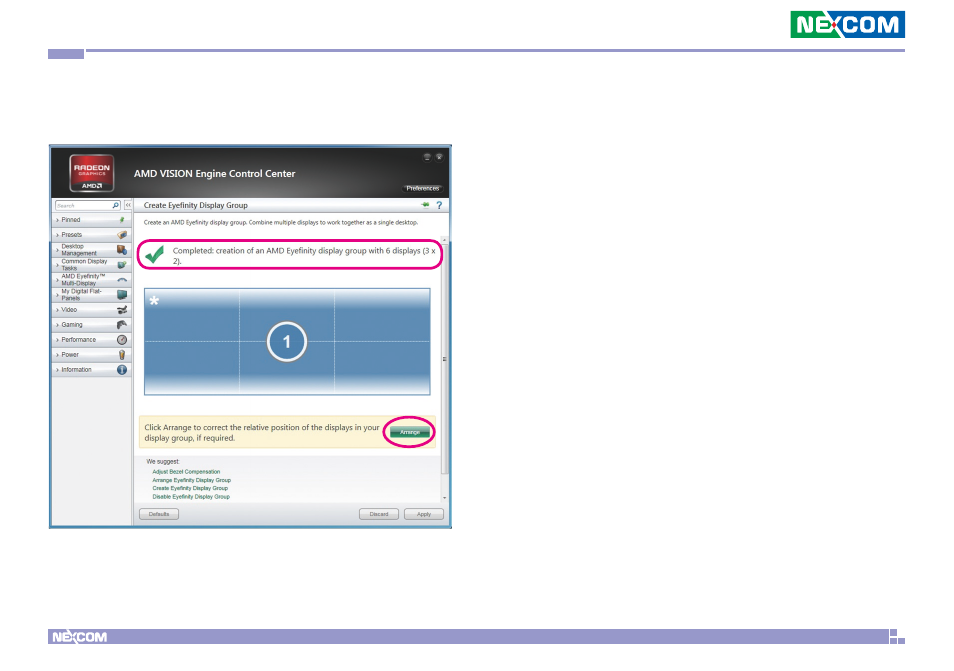
Task: Open the Preferences menu
Action: click(x=422, y=189)
